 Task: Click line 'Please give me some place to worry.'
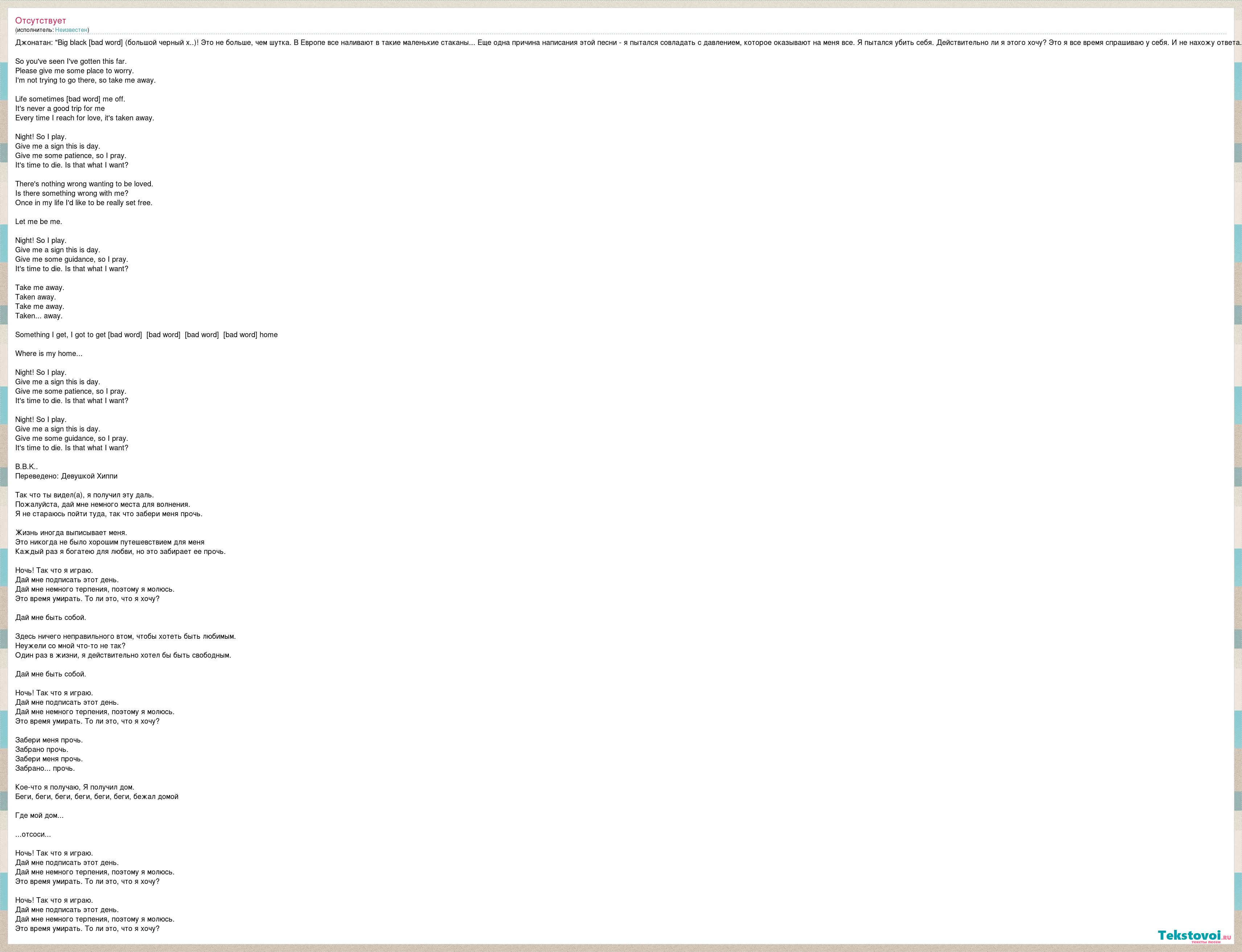(74, 71)
